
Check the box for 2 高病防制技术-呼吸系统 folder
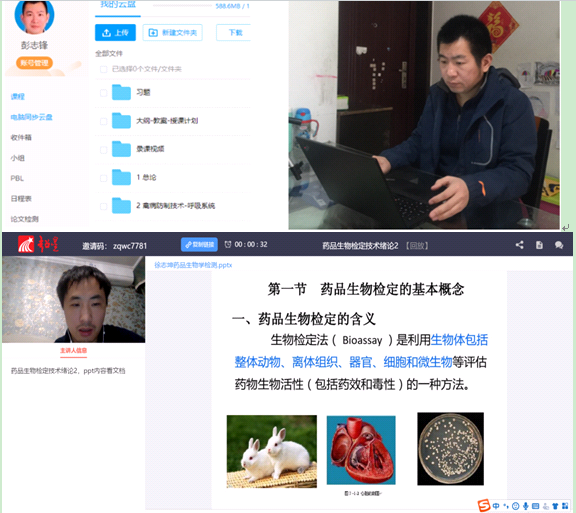point(104,206)
